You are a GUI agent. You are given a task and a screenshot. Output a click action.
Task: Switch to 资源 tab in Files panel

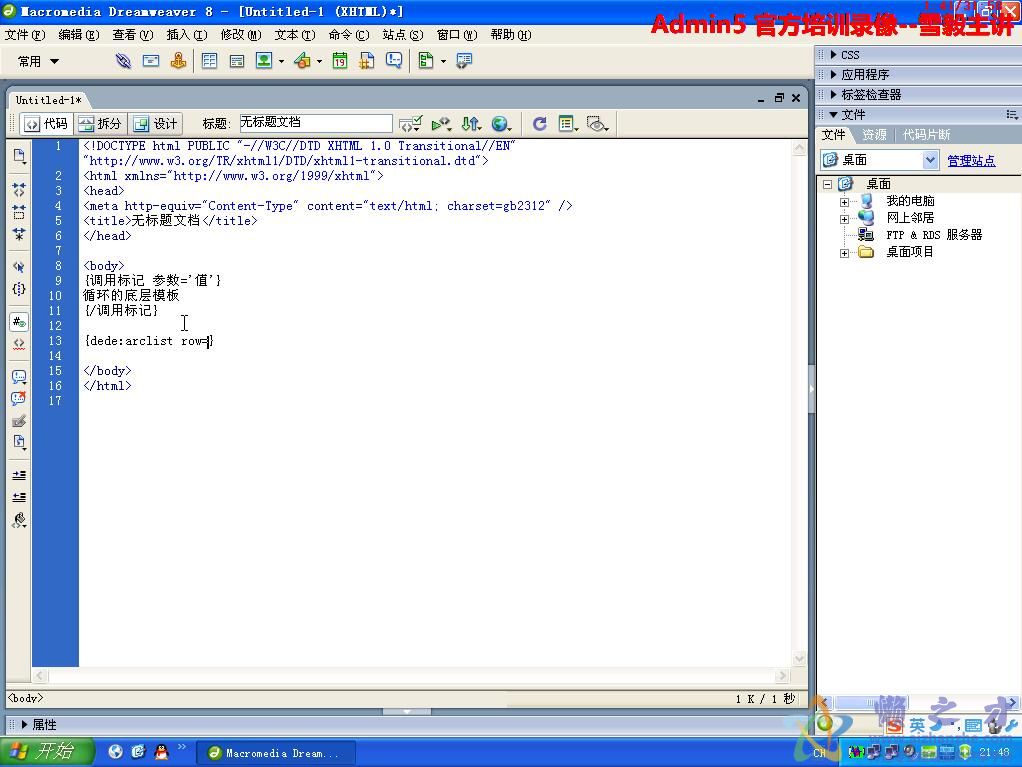click(874, 135)
